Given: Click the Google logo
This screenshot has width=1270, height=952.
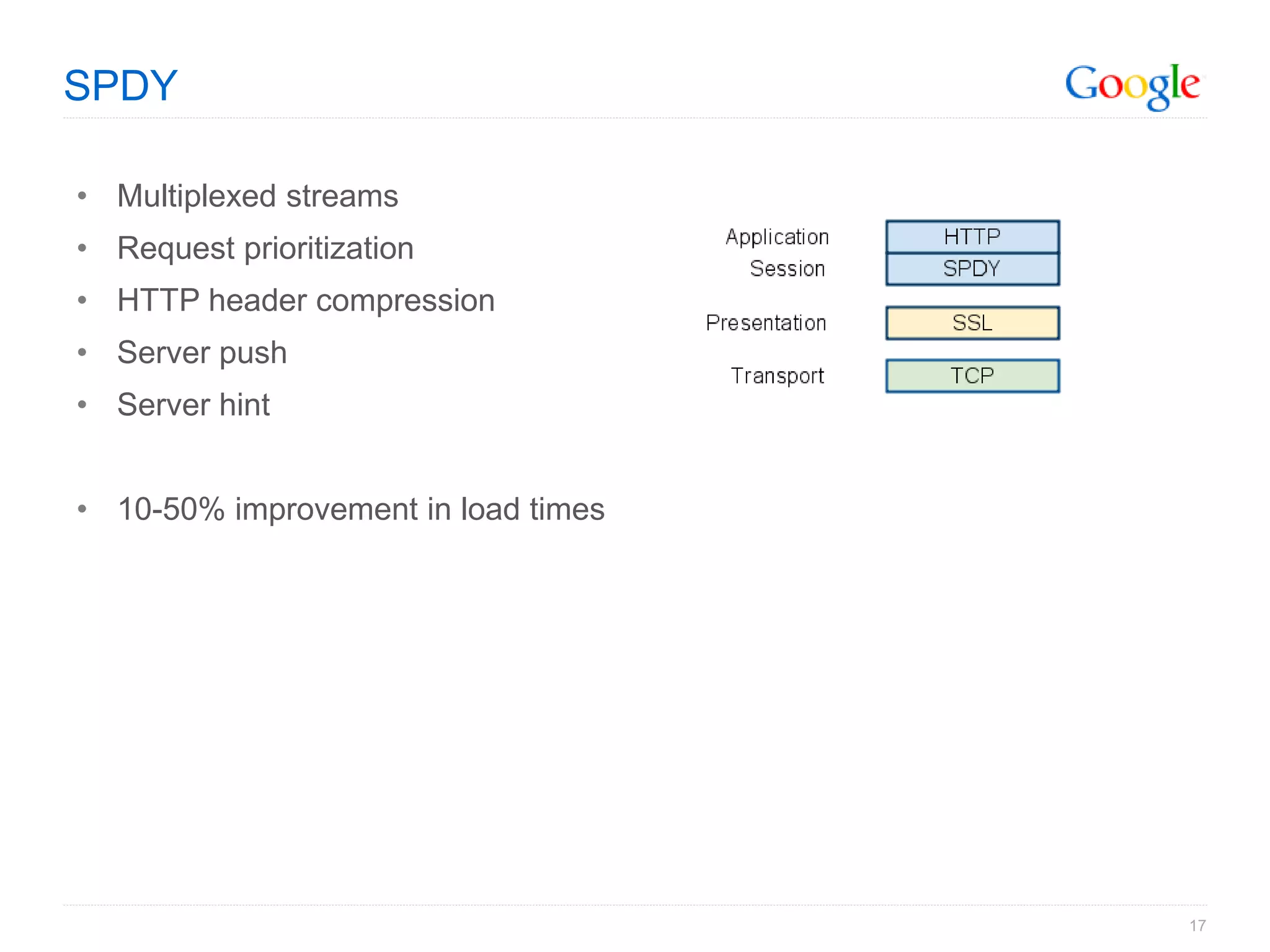Looking at the screenshot, I should (x=1132, y=86).
